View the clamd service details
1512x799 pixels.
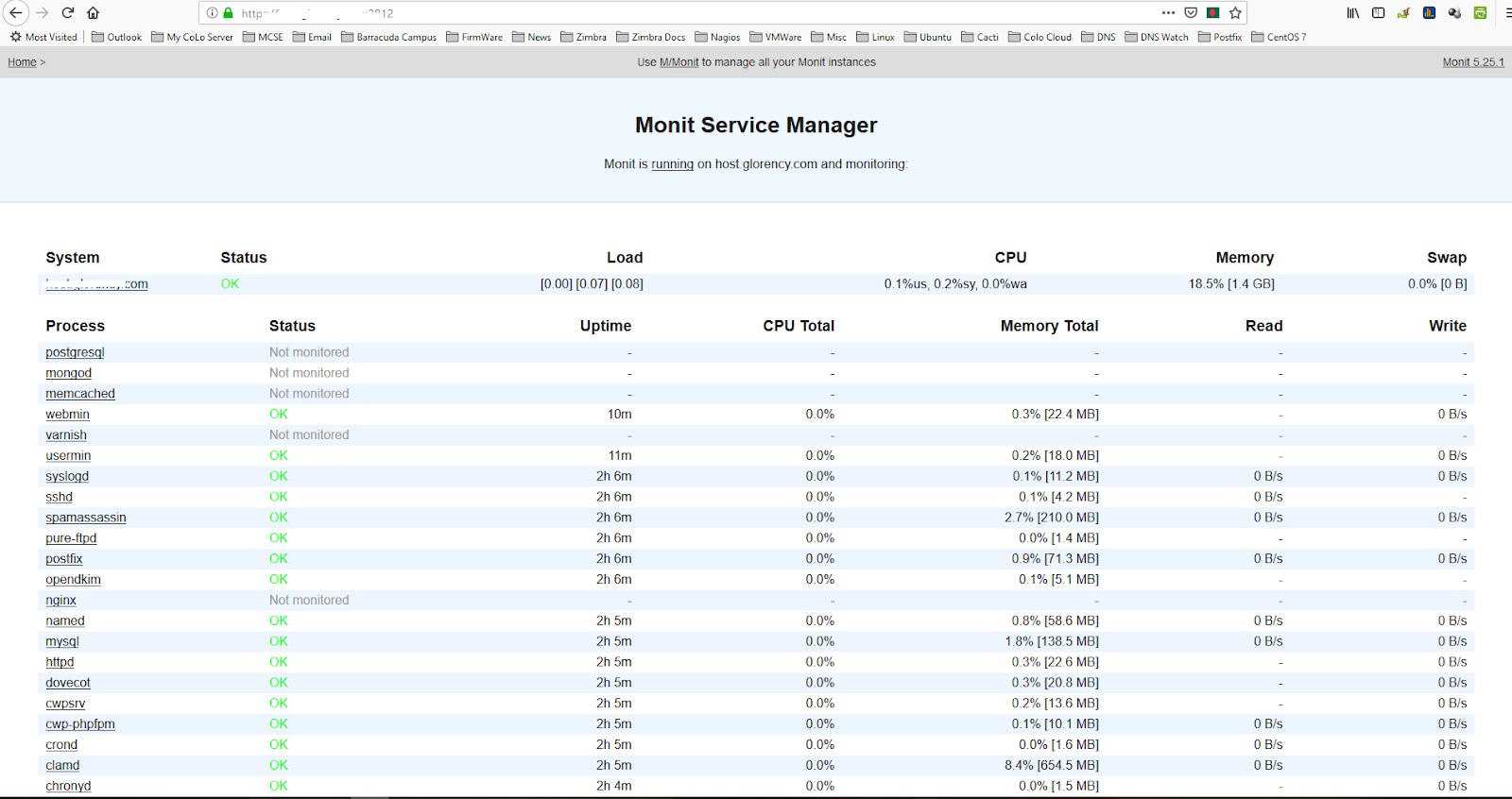point(62,766)
